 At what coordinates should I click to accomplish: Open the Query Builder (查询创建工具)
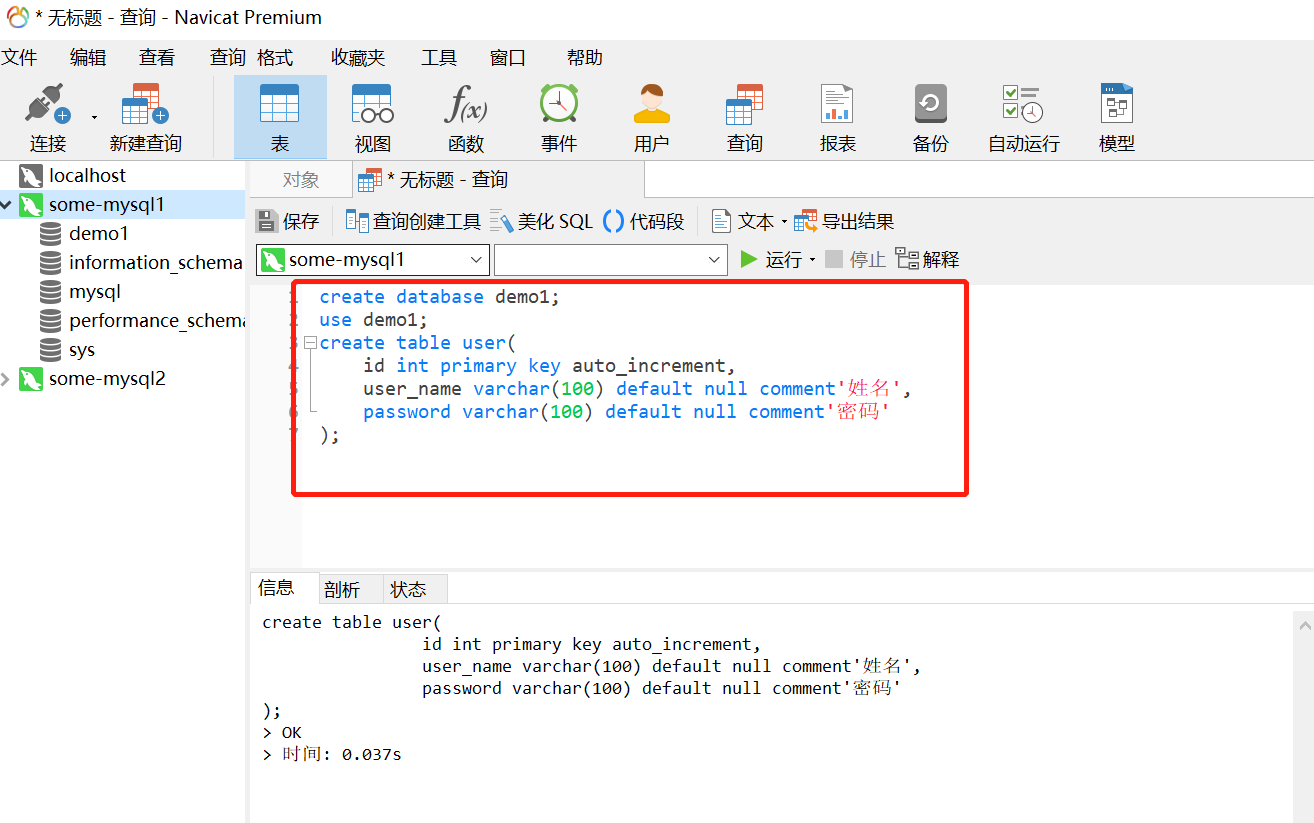413,221
